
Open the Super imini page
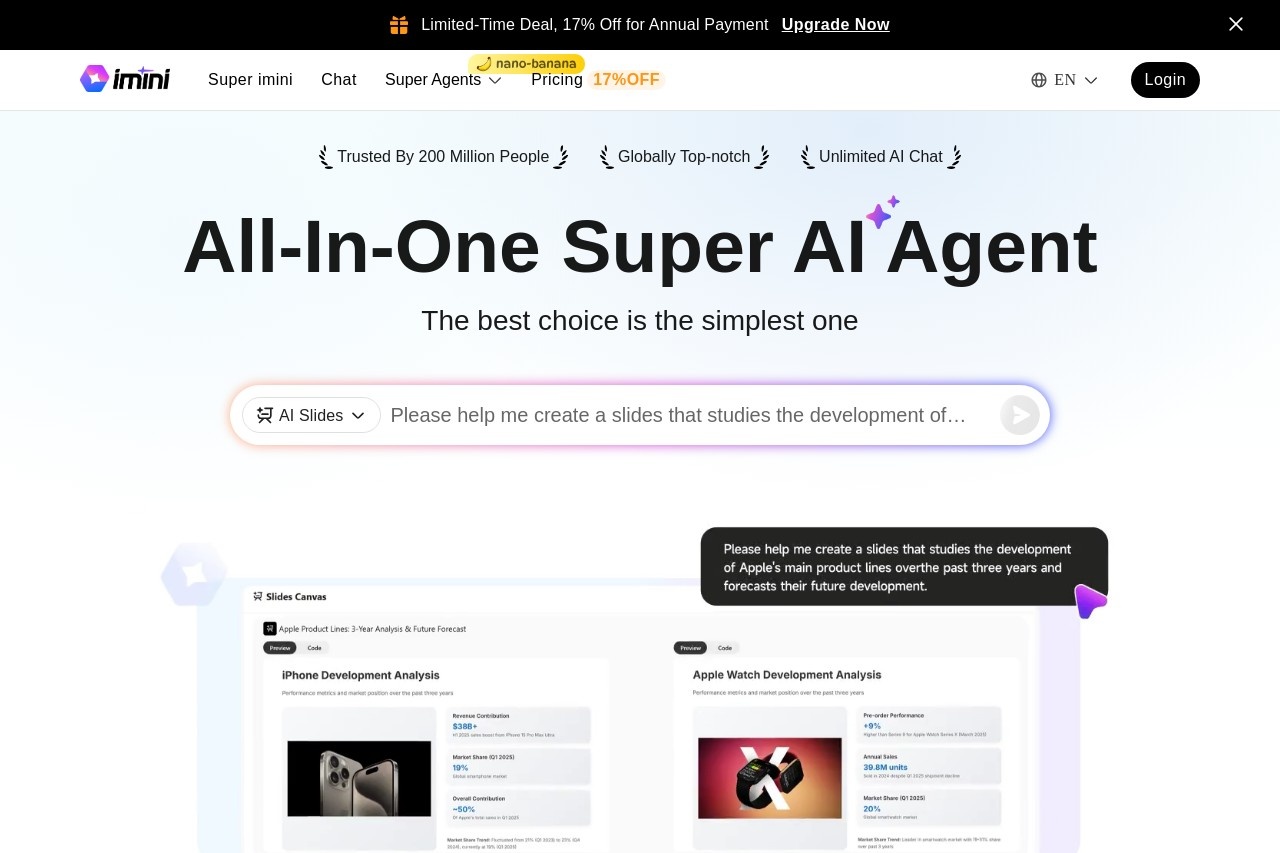click(x=250, y=80)
